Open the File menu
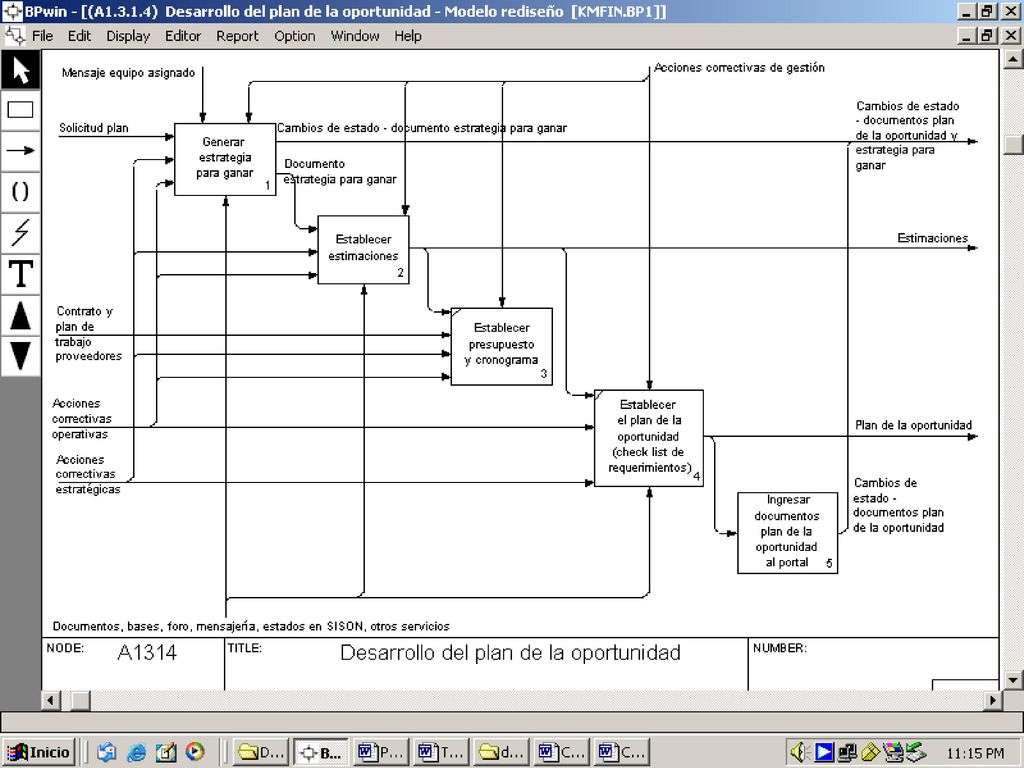This screenshot has height=768, width=1024. click(x=42, y=36)
